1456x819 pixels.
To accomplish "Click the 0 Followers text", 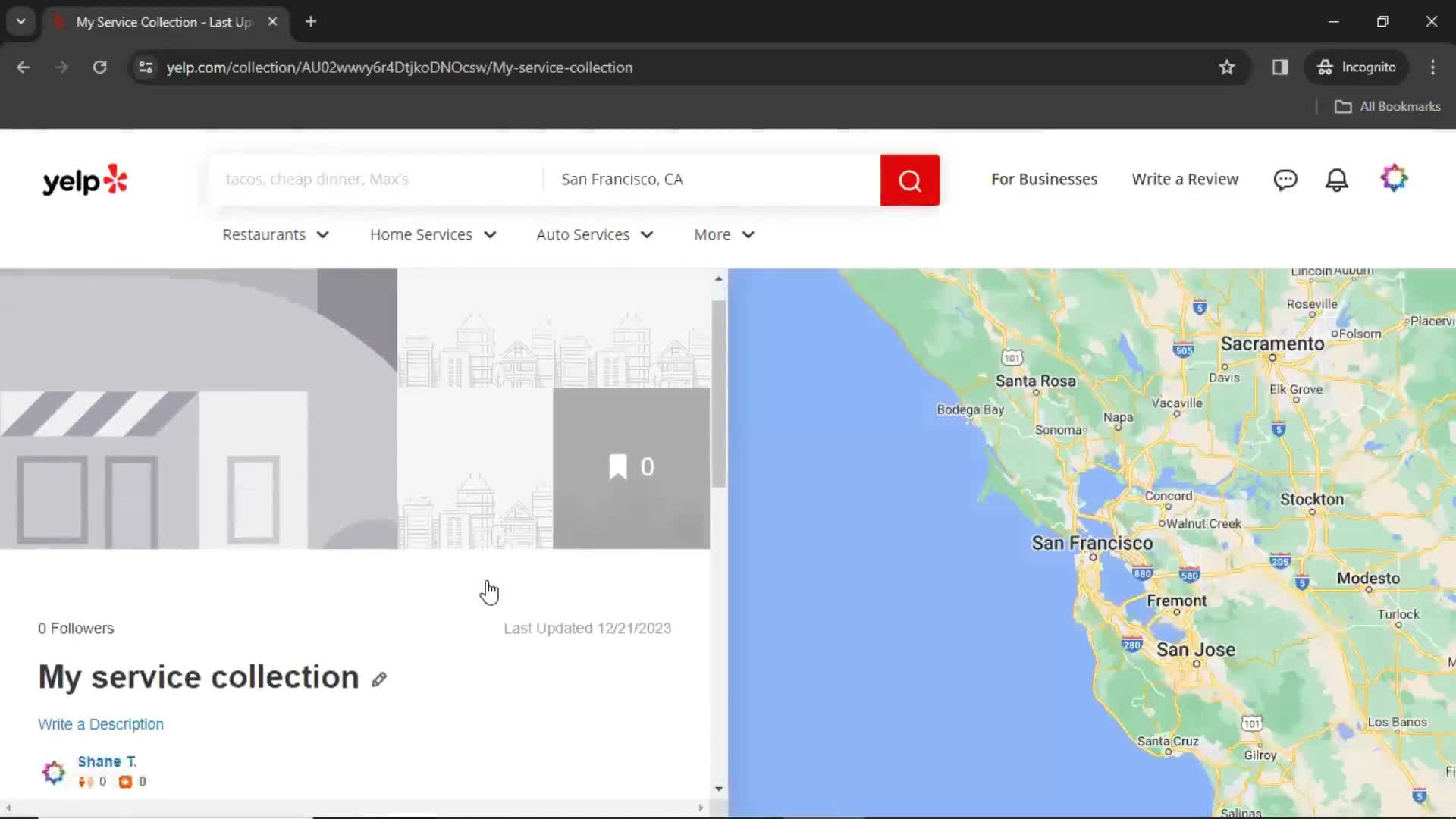I will (x=76, y=629).
